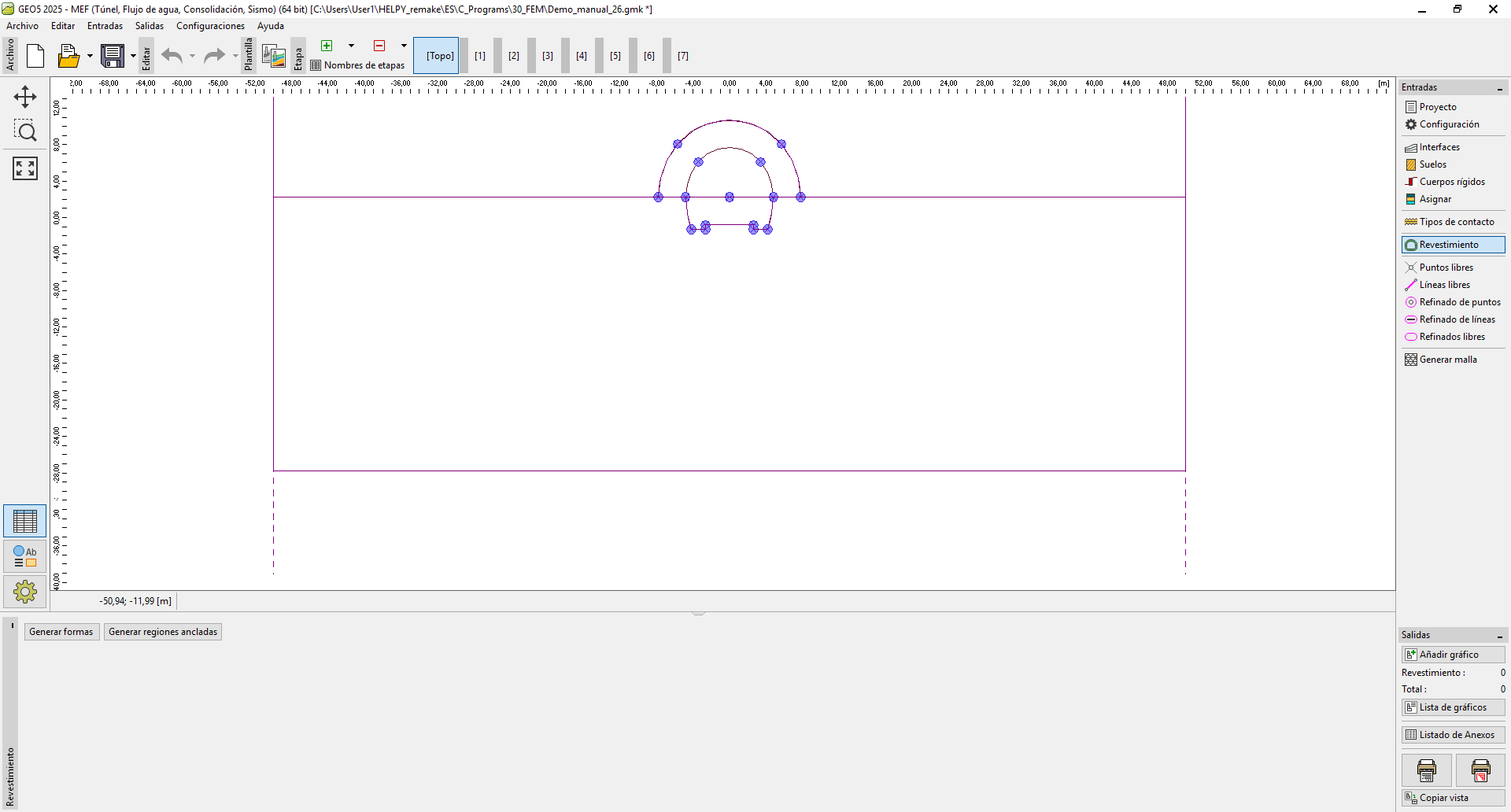Screen dimensions: 1511x812
Task: Select the Zoom region tool
Action: click(x=25, y=131)
